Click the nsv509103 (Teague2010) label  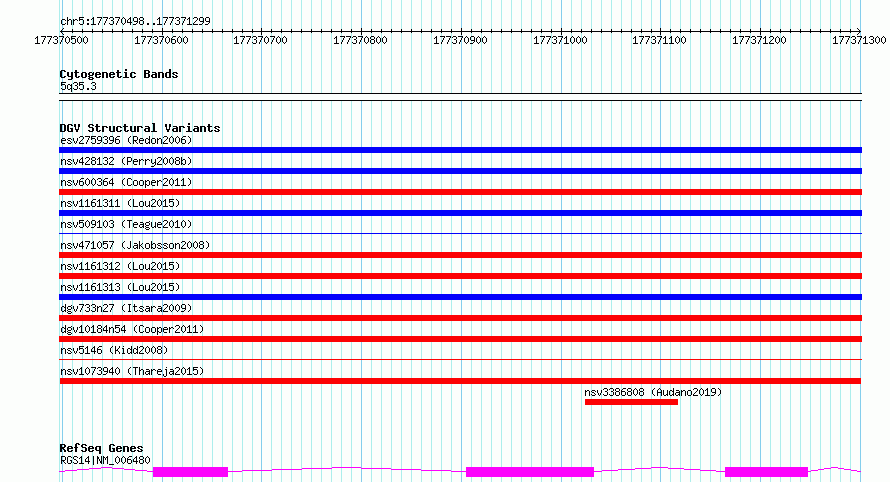point(126,224)
